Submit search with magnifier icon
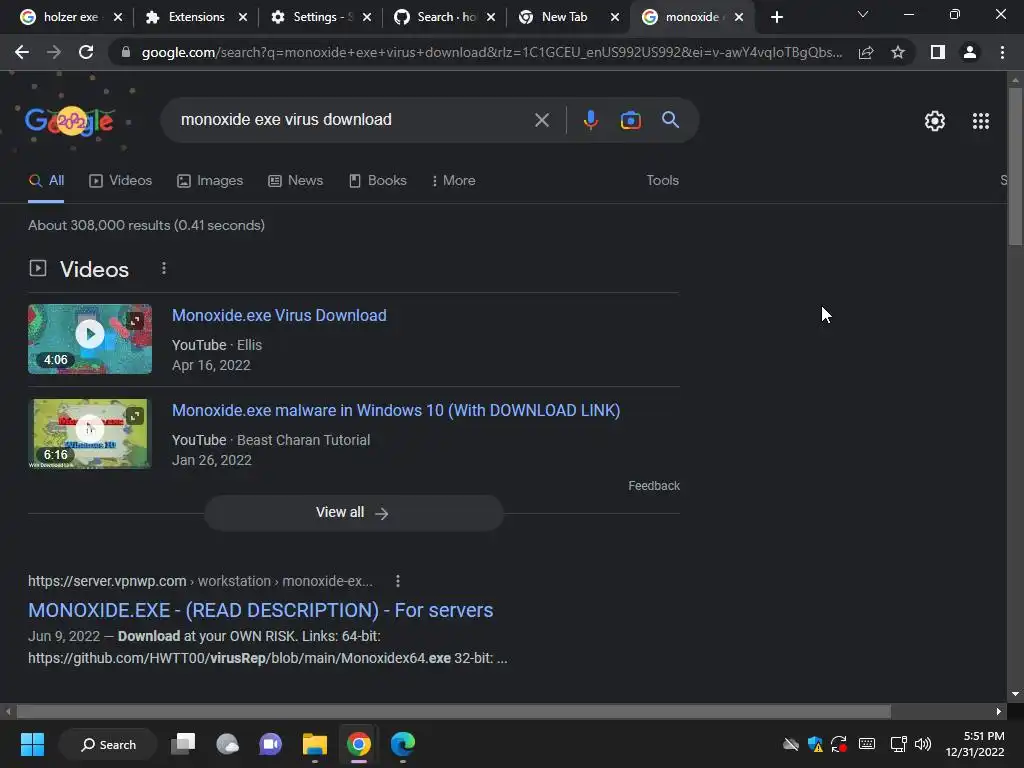This screenshot has height=768, width=1024. tap(670, 120)
